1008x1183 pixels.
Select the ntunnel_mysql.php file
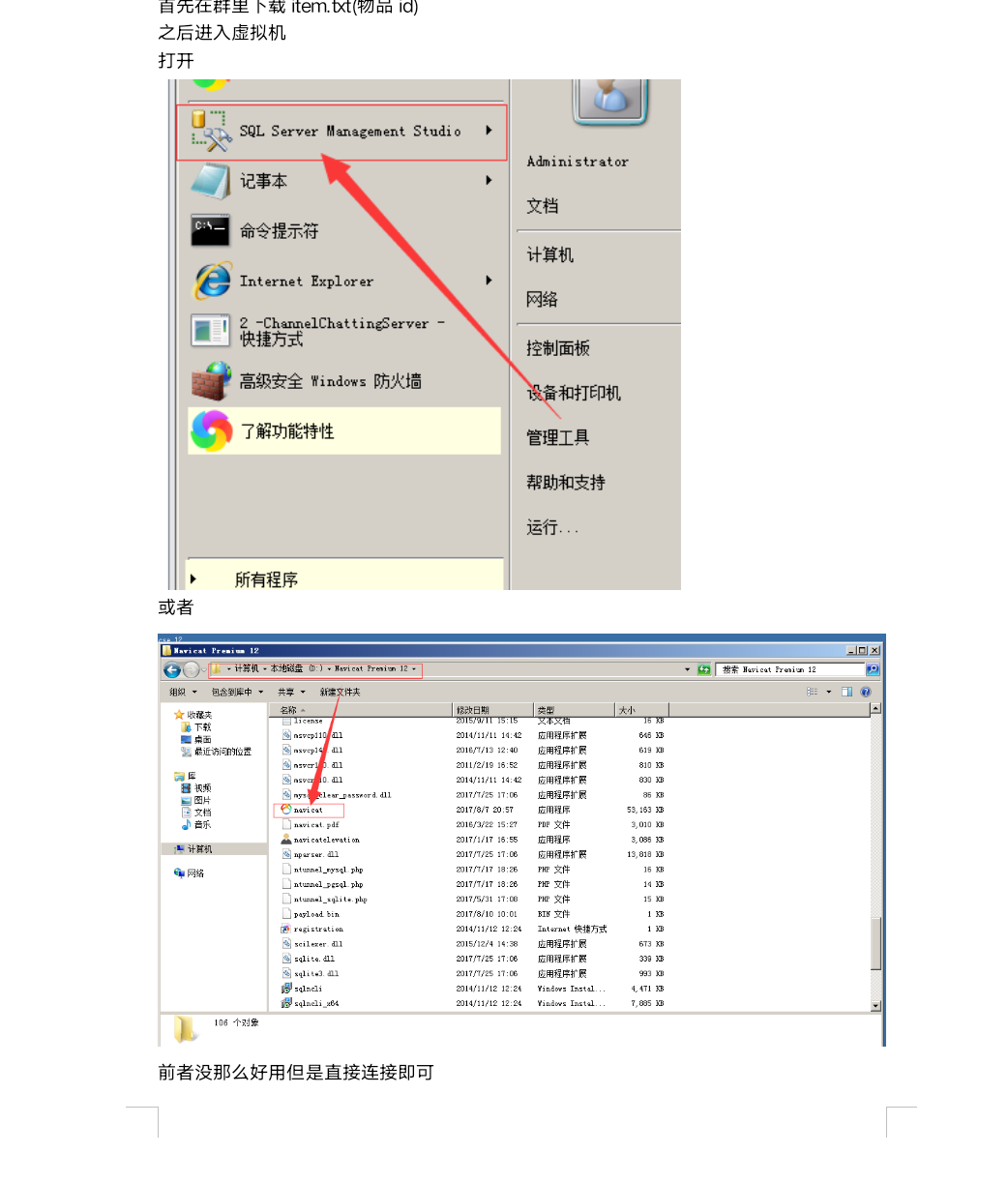pos(329,870)
